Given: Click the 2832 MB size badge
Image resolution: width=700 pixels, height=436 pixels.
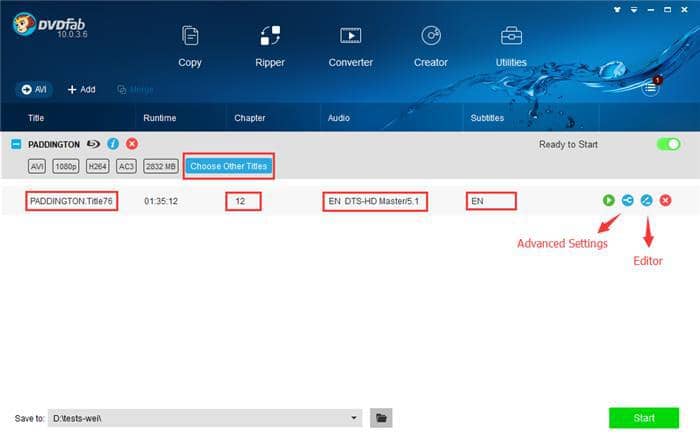Looking at the screenshot, I should click(161, 166).
